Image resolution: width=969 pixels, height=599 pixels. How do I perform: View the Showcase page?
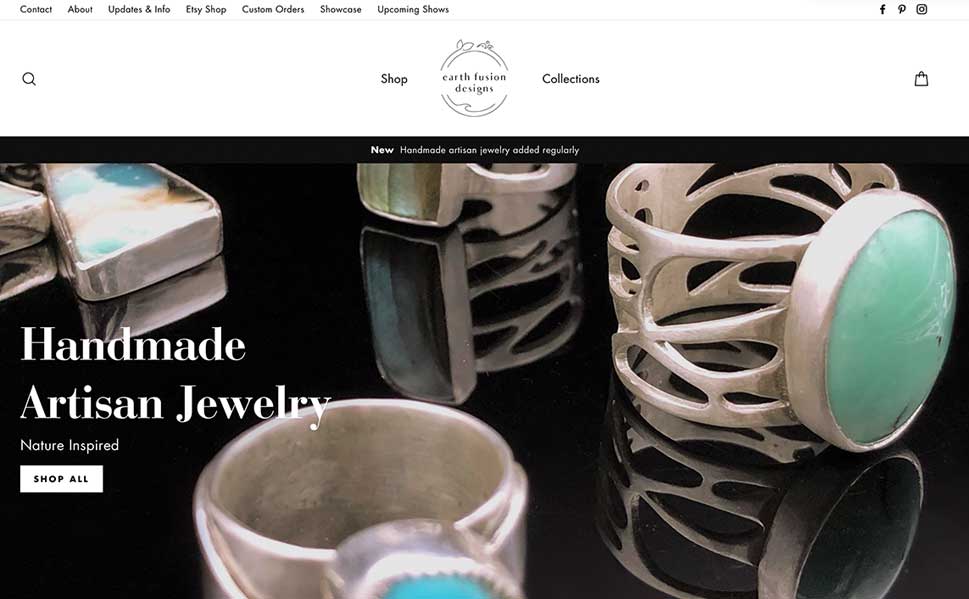click(x=341, y=9)
